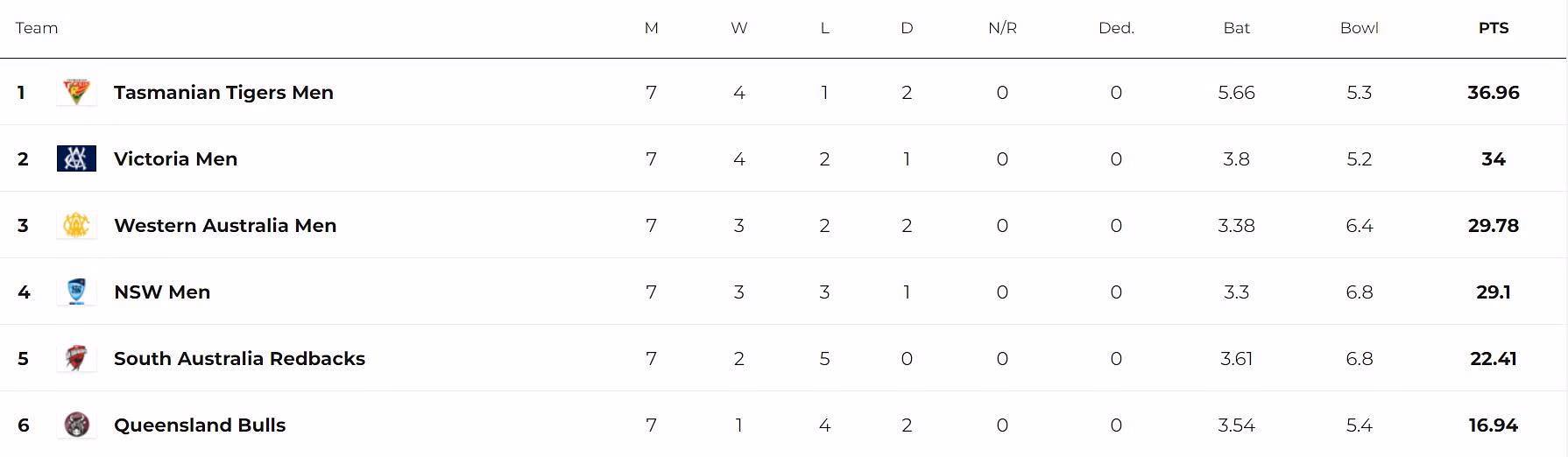Click the Bowl column header

[x=1359, y=28]
